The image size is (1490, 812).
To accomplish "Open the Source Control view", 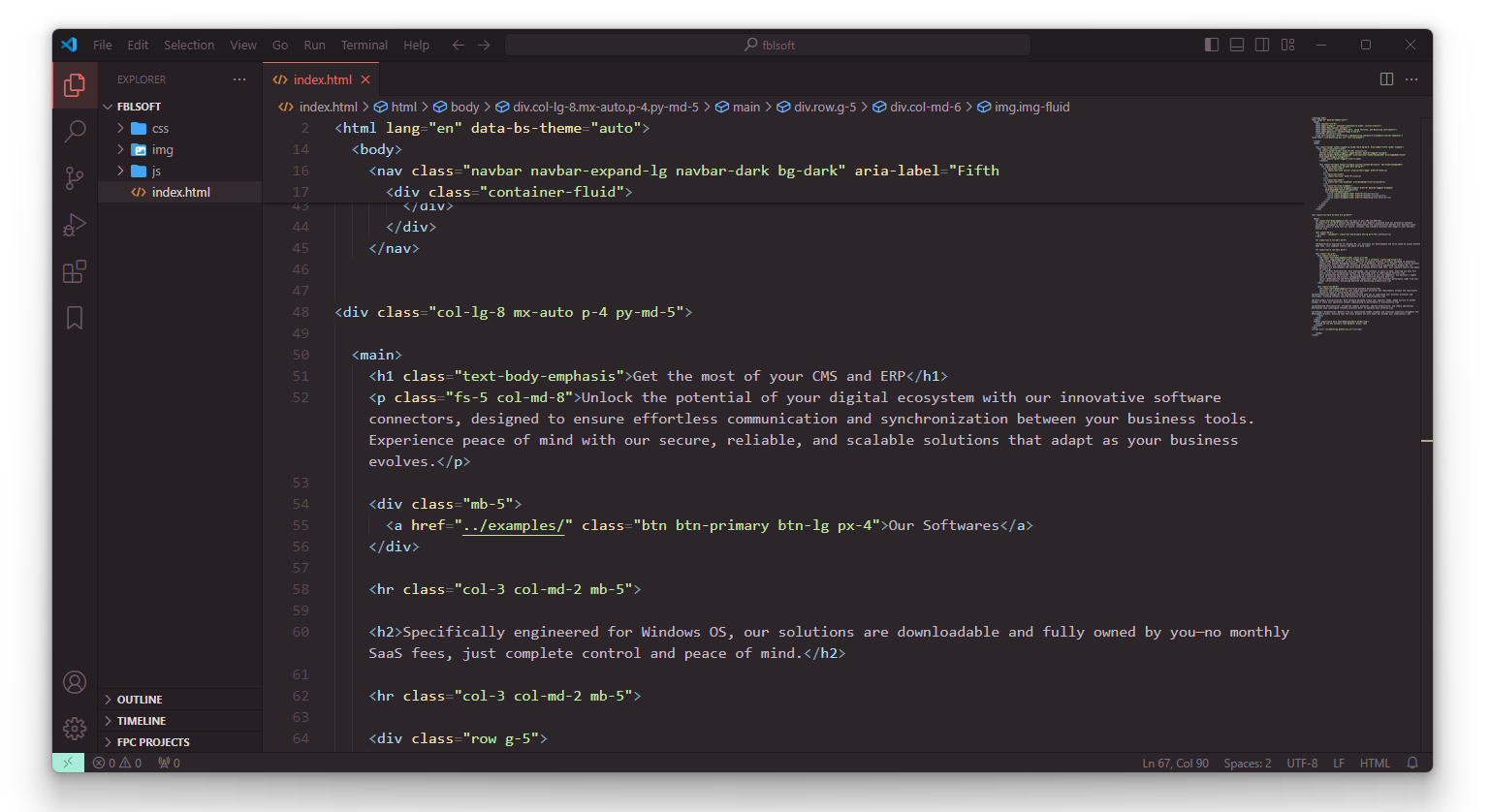I will [75, 178].
